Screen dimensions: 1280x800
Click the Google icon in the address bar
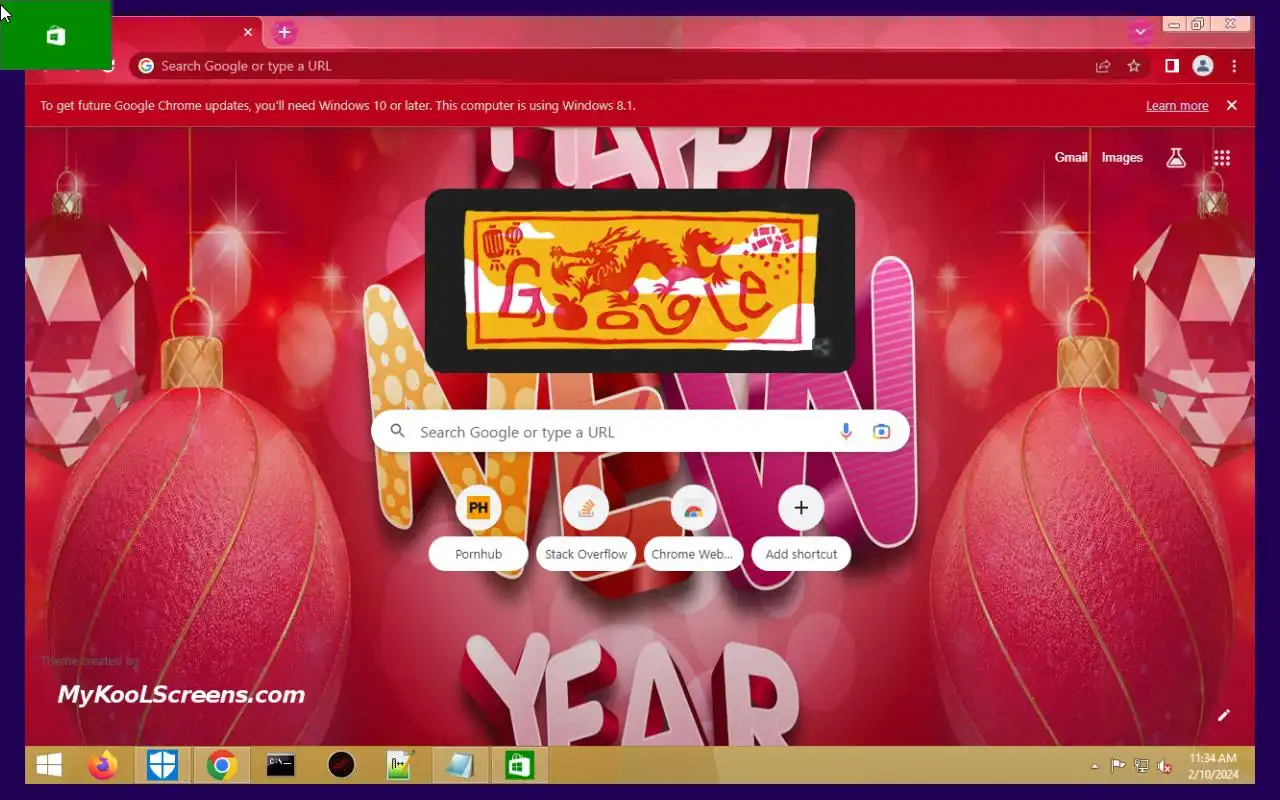coord(146,66)
